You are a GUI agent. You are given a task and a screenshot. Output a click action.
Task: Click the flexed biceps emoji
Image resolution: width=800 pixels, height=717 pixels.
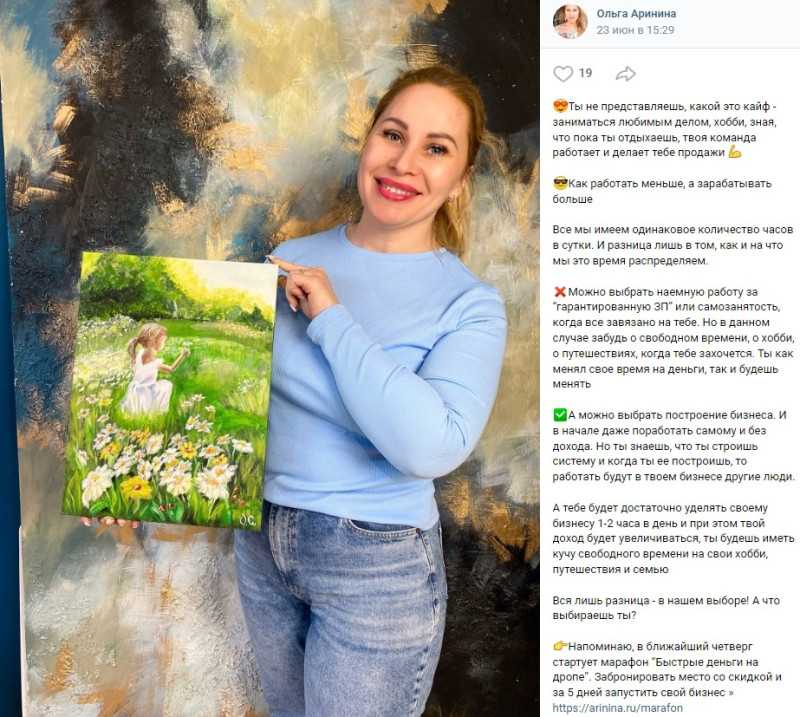point(734,153)
